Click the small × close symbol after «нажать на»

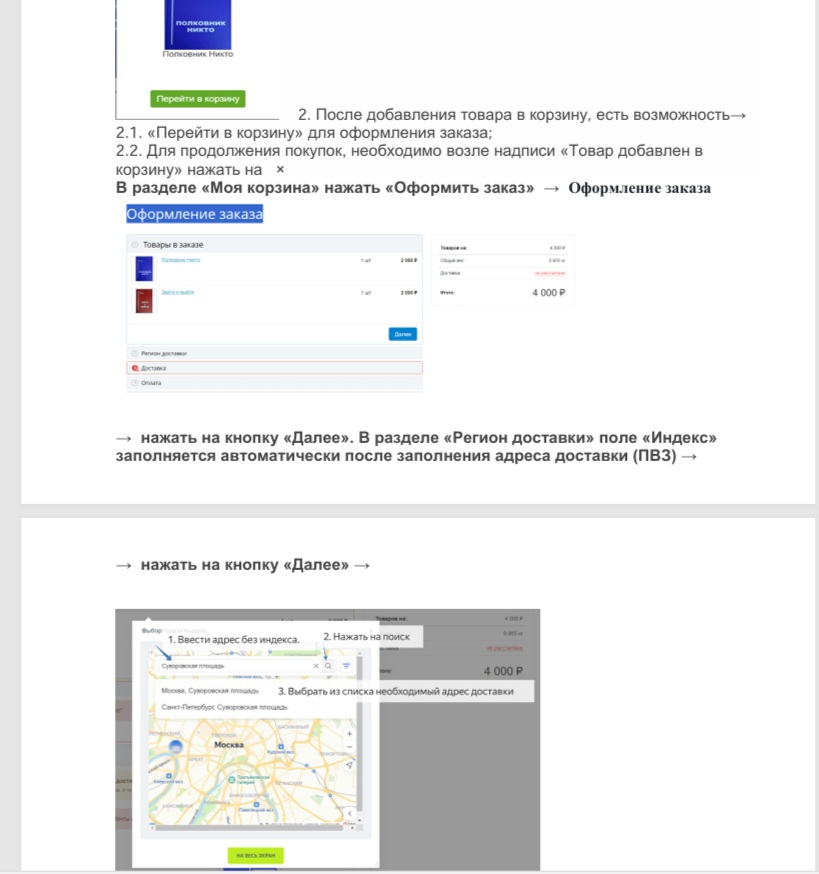280,170
